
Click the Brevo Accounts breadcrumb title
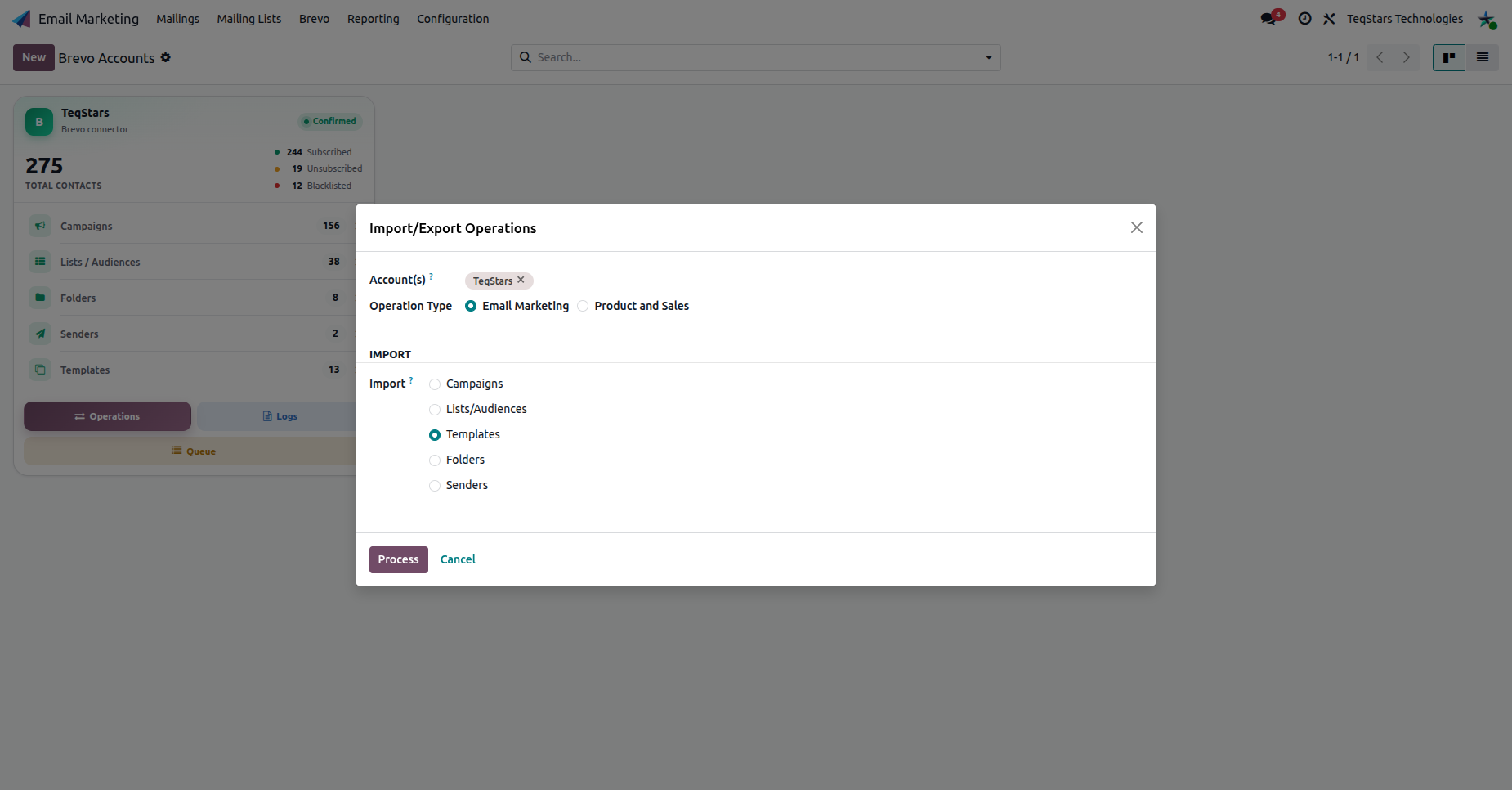pyautogui.click(x=106, y=58)
